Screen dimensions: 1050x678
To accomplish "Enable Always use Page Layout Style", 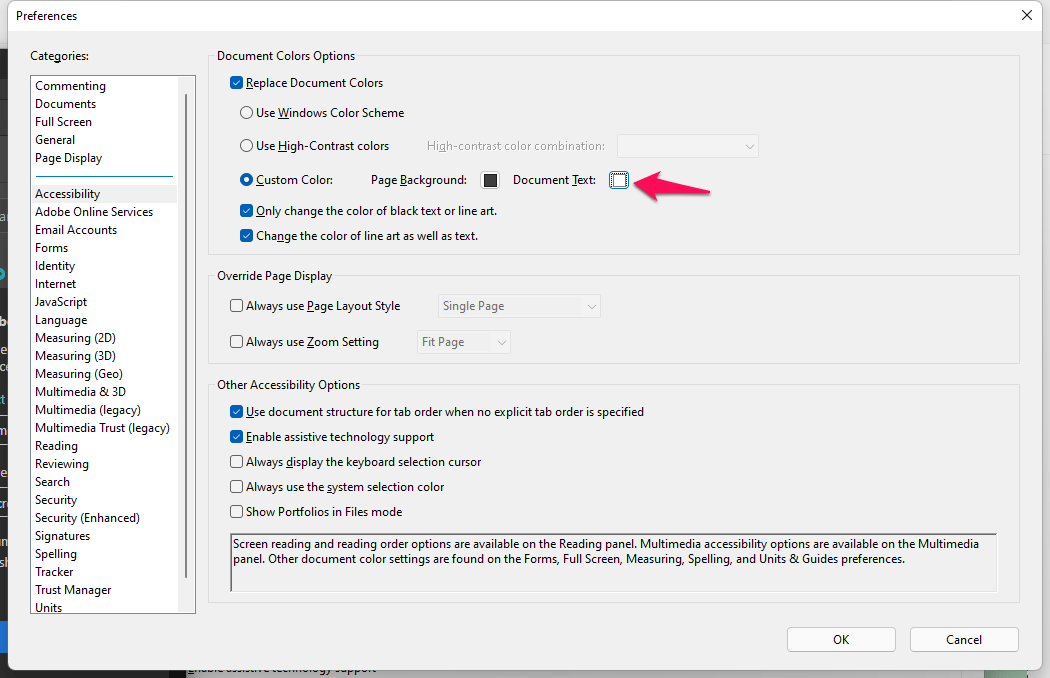I will coord(237,306).
